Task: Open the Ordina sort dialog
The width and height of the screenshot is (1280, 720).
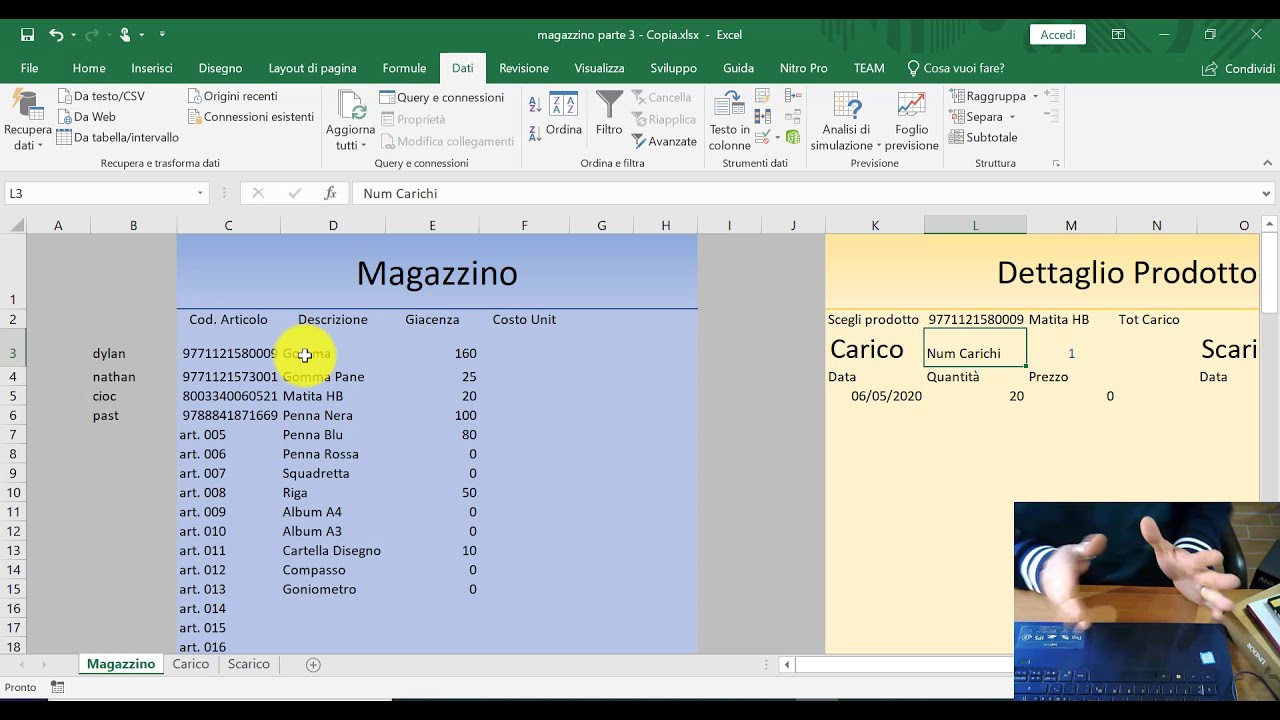Action: [x=564, y=114]
